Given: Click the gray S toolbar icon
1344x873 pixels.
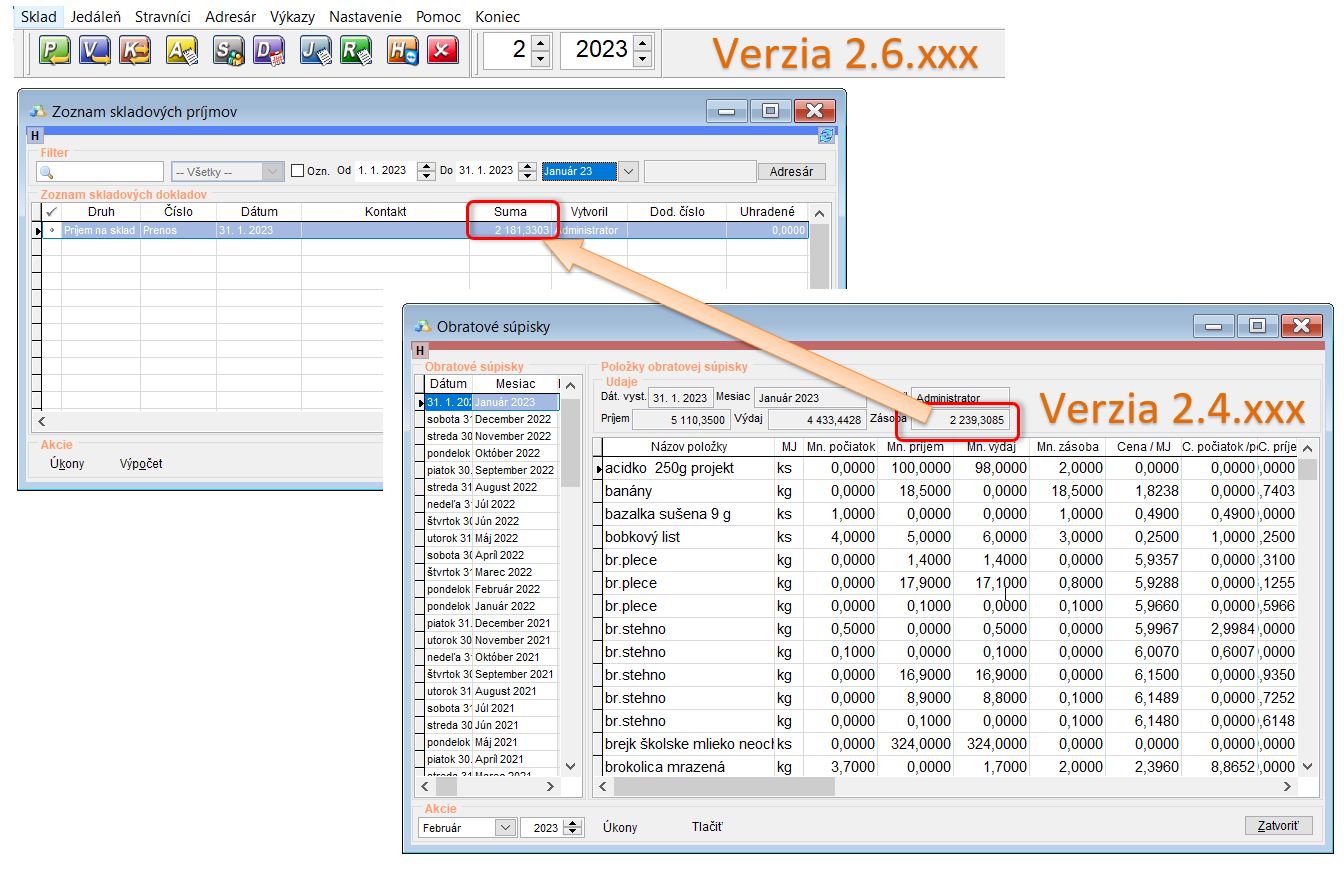Looking at the screenshot, I should pyautogui.click(x=228, y=50).
